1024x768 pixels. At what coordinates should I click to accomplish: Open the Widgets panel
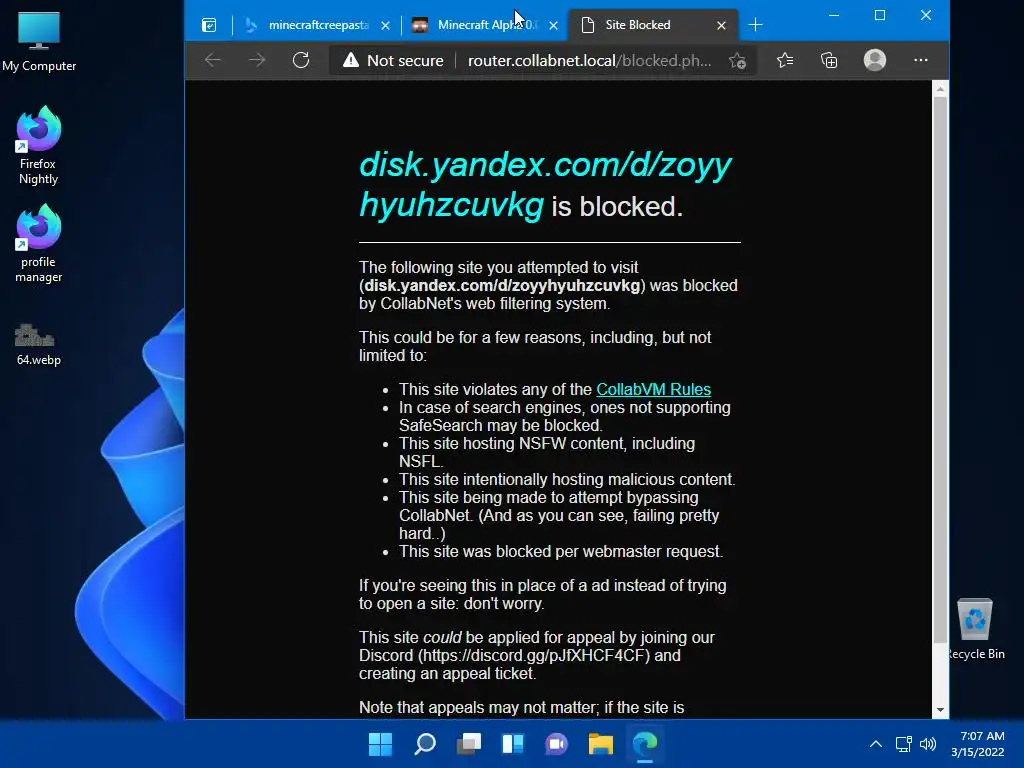point(513,744)
